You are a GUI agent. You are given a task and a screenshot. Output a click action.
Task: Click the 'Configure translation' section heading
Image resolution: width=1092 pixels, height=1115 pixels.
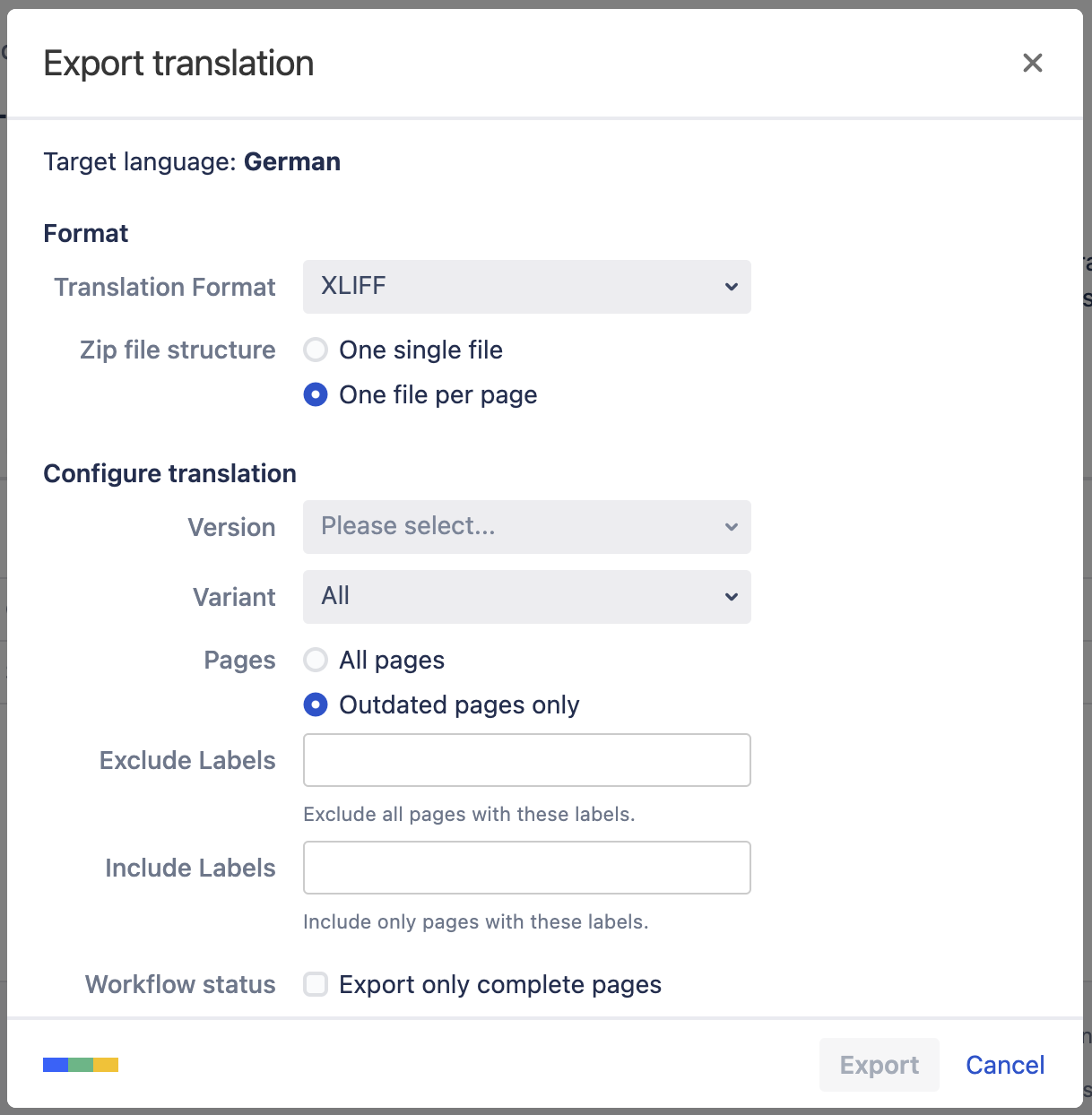pos(169,473)
